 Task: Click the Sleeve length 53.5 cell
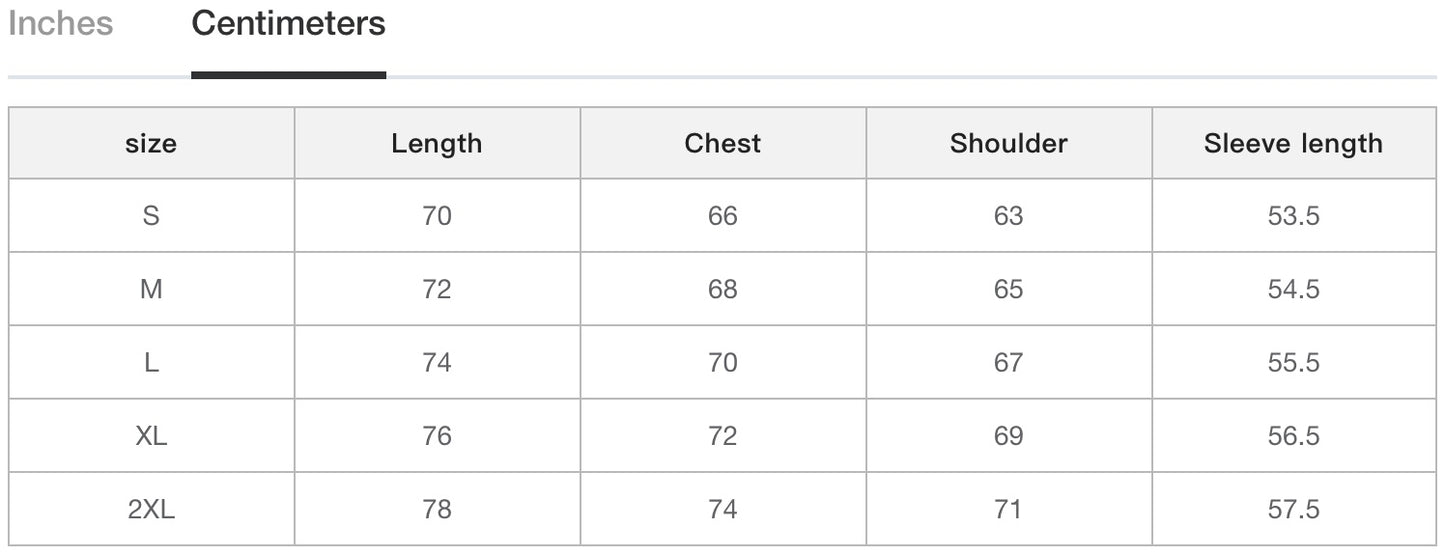pyautogui.click(x=1293, y=216)
